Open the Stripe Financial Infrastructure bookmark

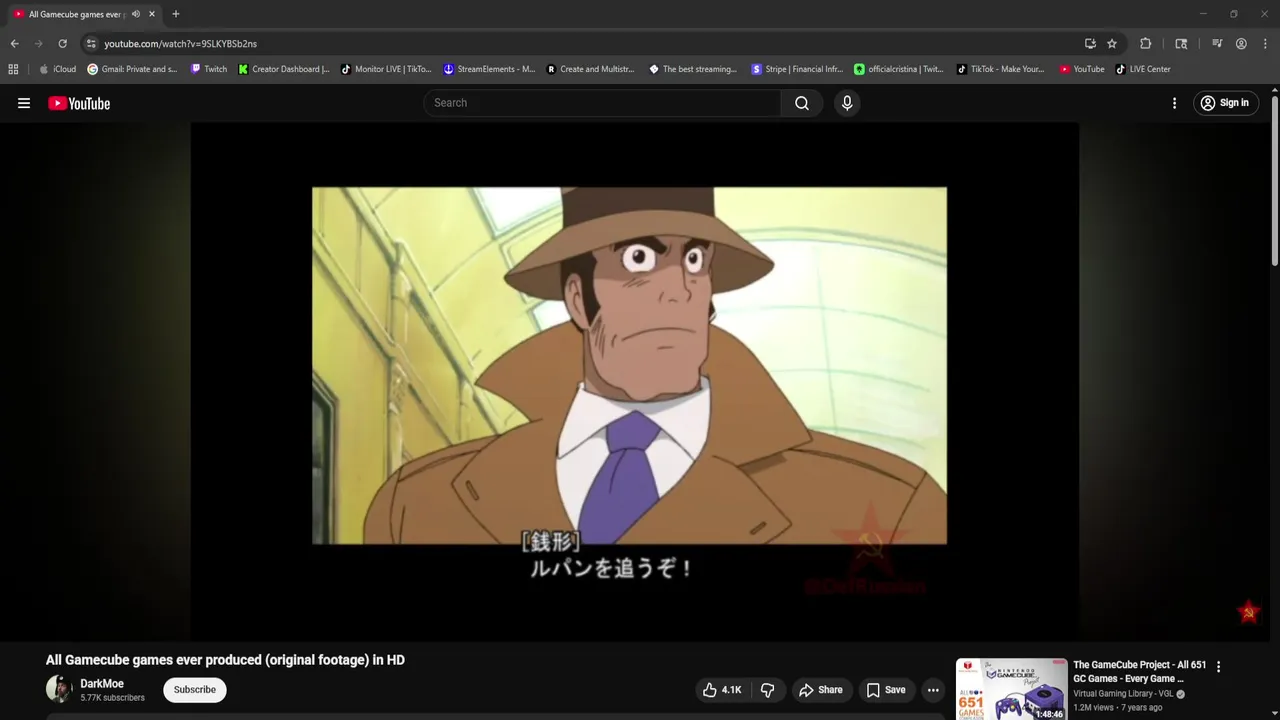(797, 69)
